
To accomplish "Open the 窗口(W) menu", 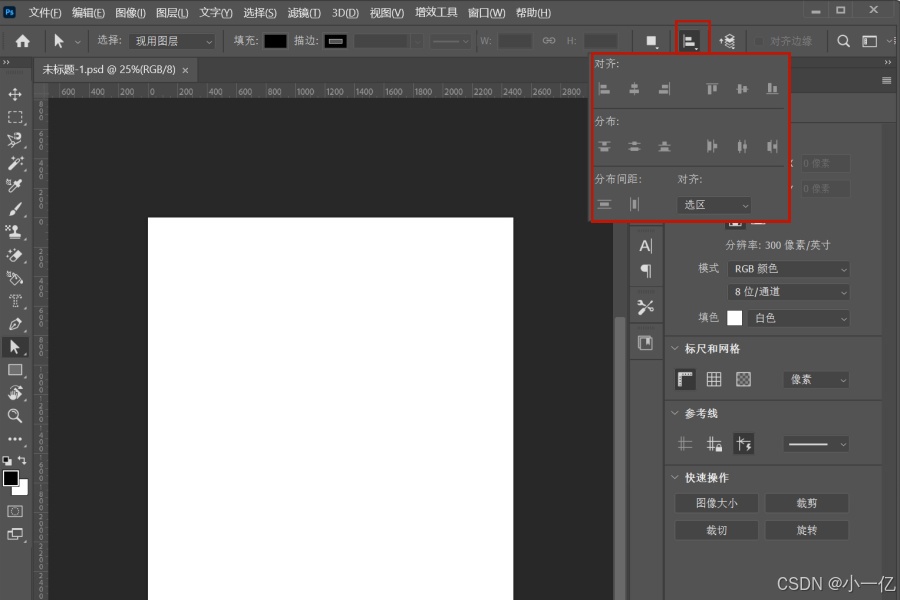I will point(487,13).
